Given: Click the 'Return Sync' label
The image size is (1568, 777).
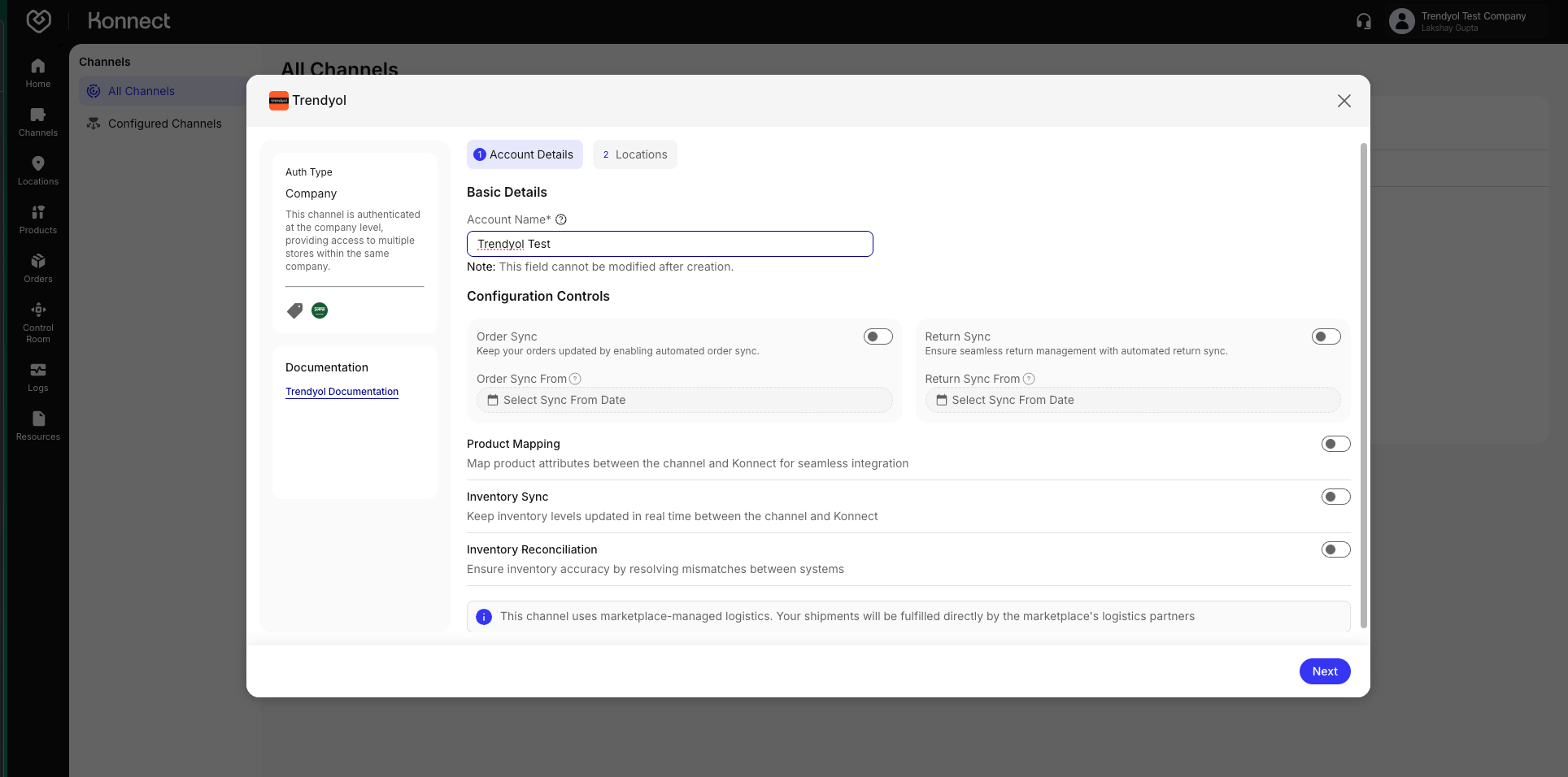Looking at the screenshot, I should [957, 336].
